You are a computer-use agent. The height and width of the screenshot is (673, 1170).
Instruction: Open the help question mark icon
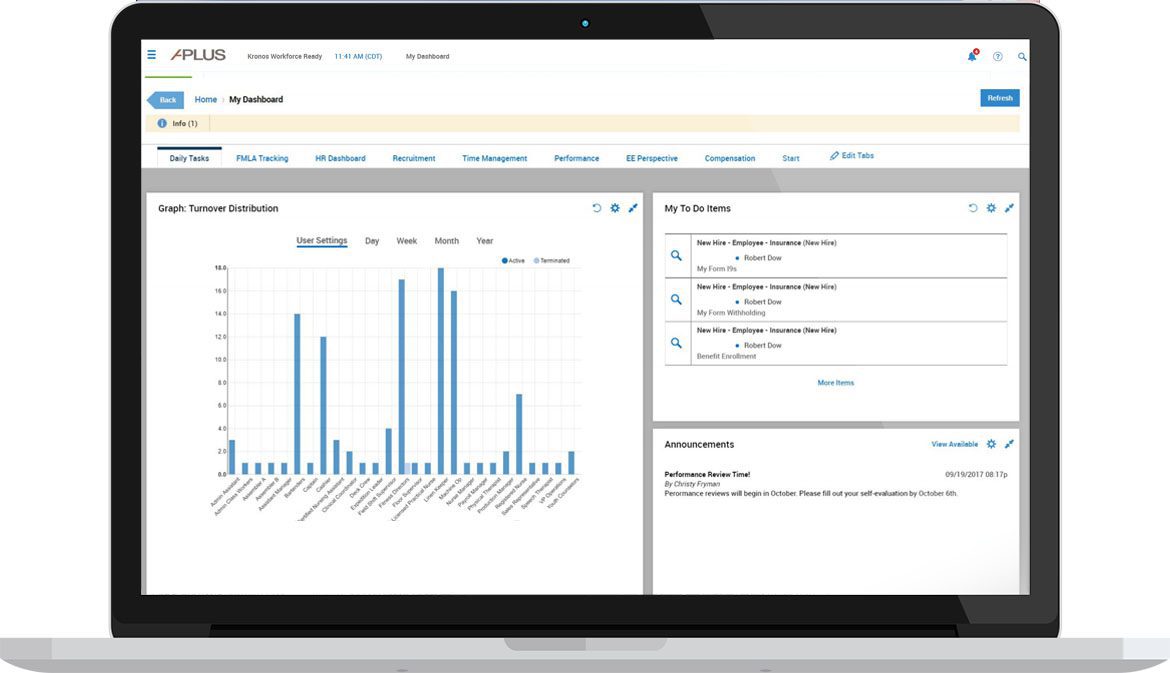tap(998, 56)
